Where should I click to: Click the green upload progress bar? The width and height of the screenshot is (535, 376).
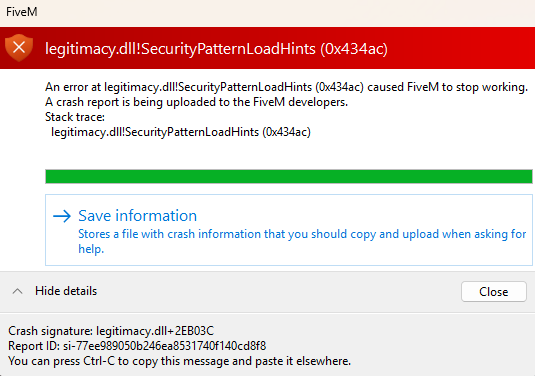[289, 176]
